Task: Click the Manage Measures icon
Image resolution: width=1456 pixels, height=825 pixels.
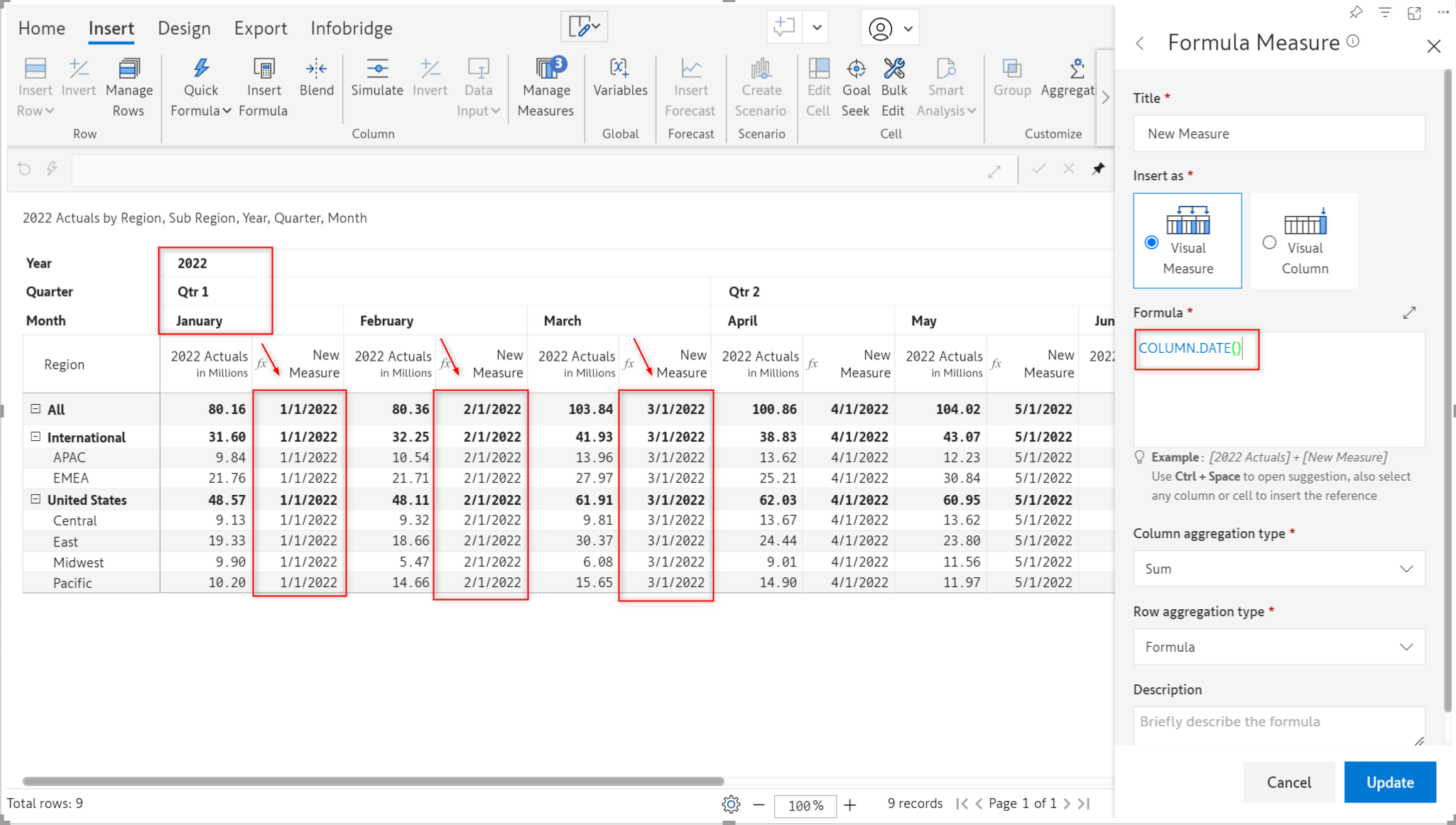Action: point(545,70)
